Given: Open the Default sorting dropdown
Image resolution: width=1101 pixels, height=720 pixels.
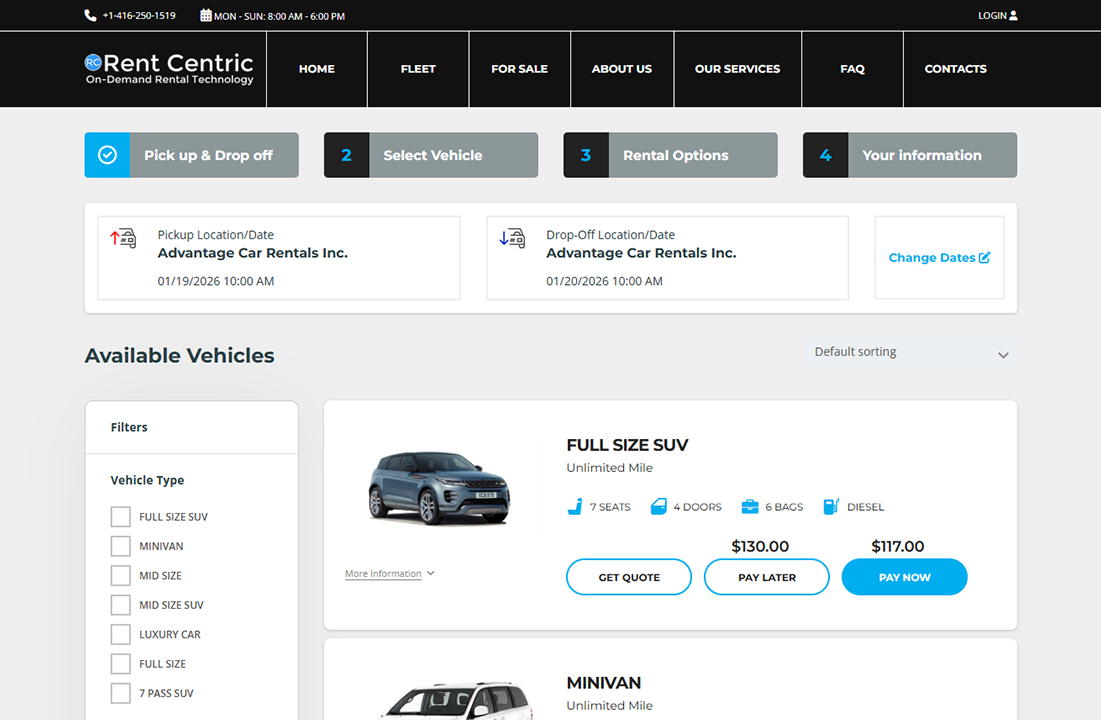Looking at the screenshot, I should click(x=910, y=352).
